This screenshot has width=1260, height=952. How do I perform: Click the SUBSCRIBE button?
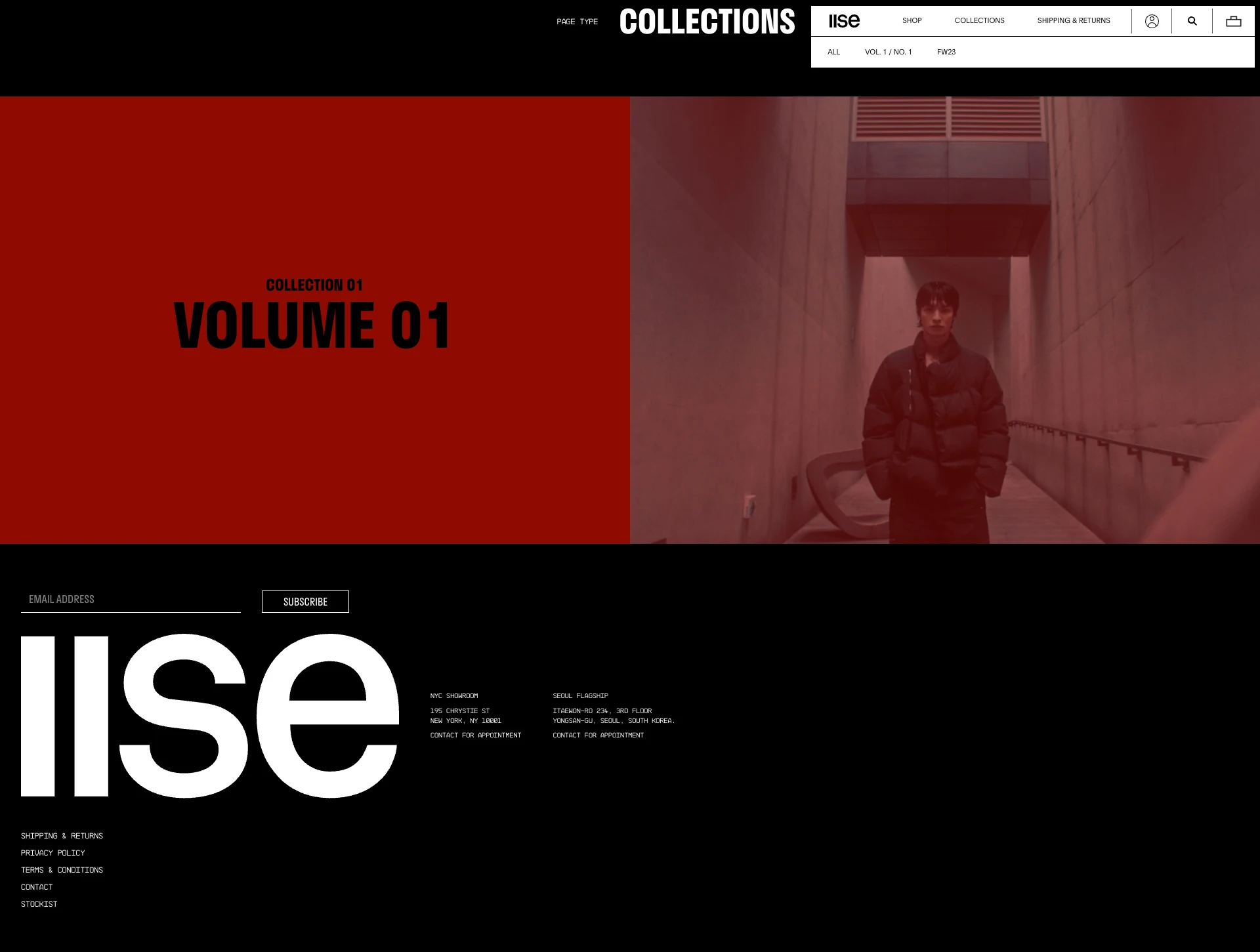[x=305, y=601]
